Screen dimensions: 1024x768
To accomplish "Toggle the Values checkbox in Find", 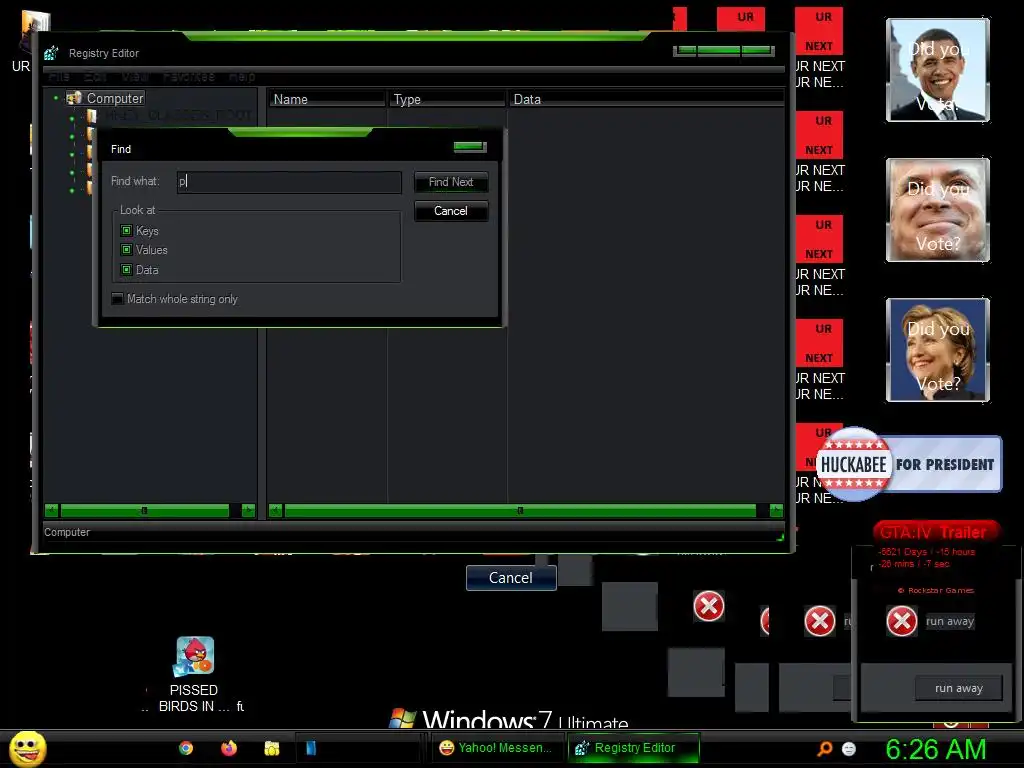I will click(x=127, y=249).
